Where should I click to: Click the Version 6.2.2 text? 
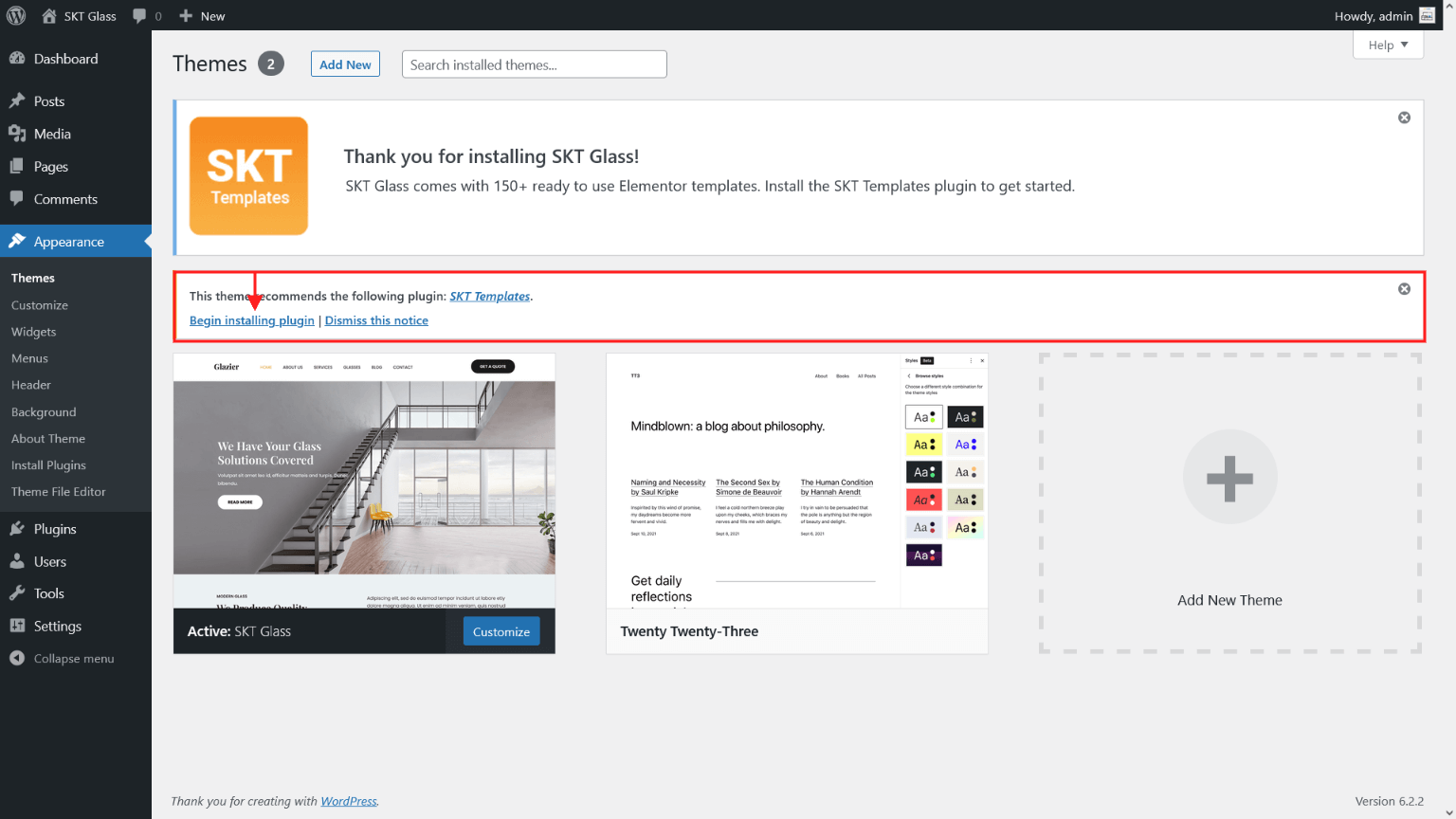(1390, 801)
